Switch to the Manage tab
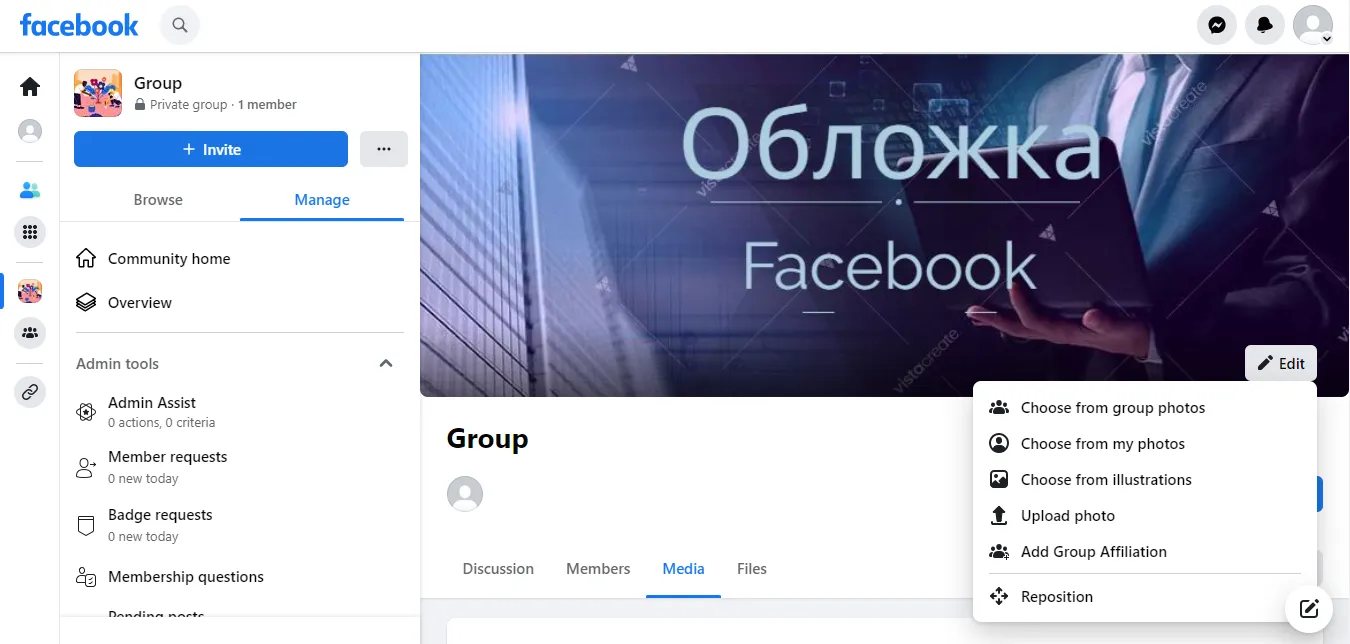Screen dimensions: 1350x644 322,200
